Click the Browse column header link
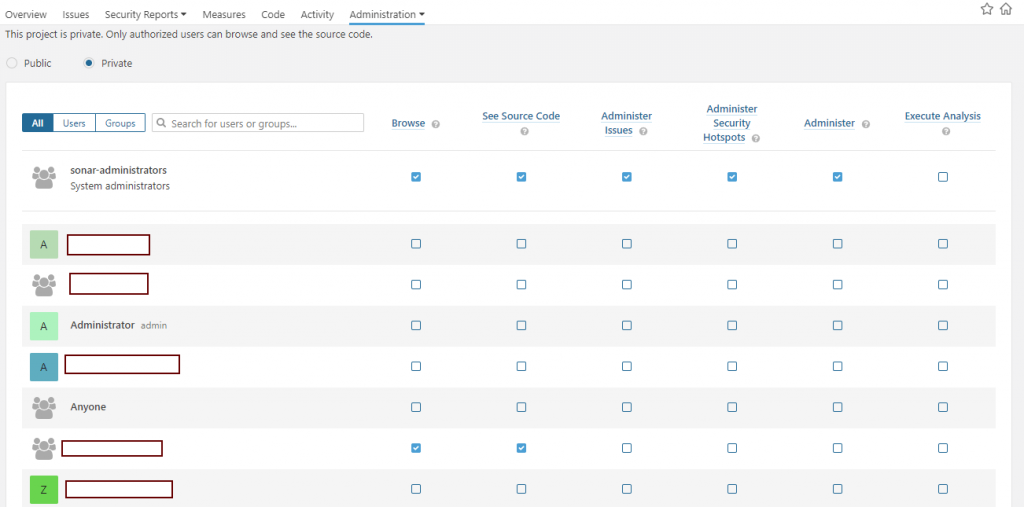The image size is (1024, 507). (408, 123)
